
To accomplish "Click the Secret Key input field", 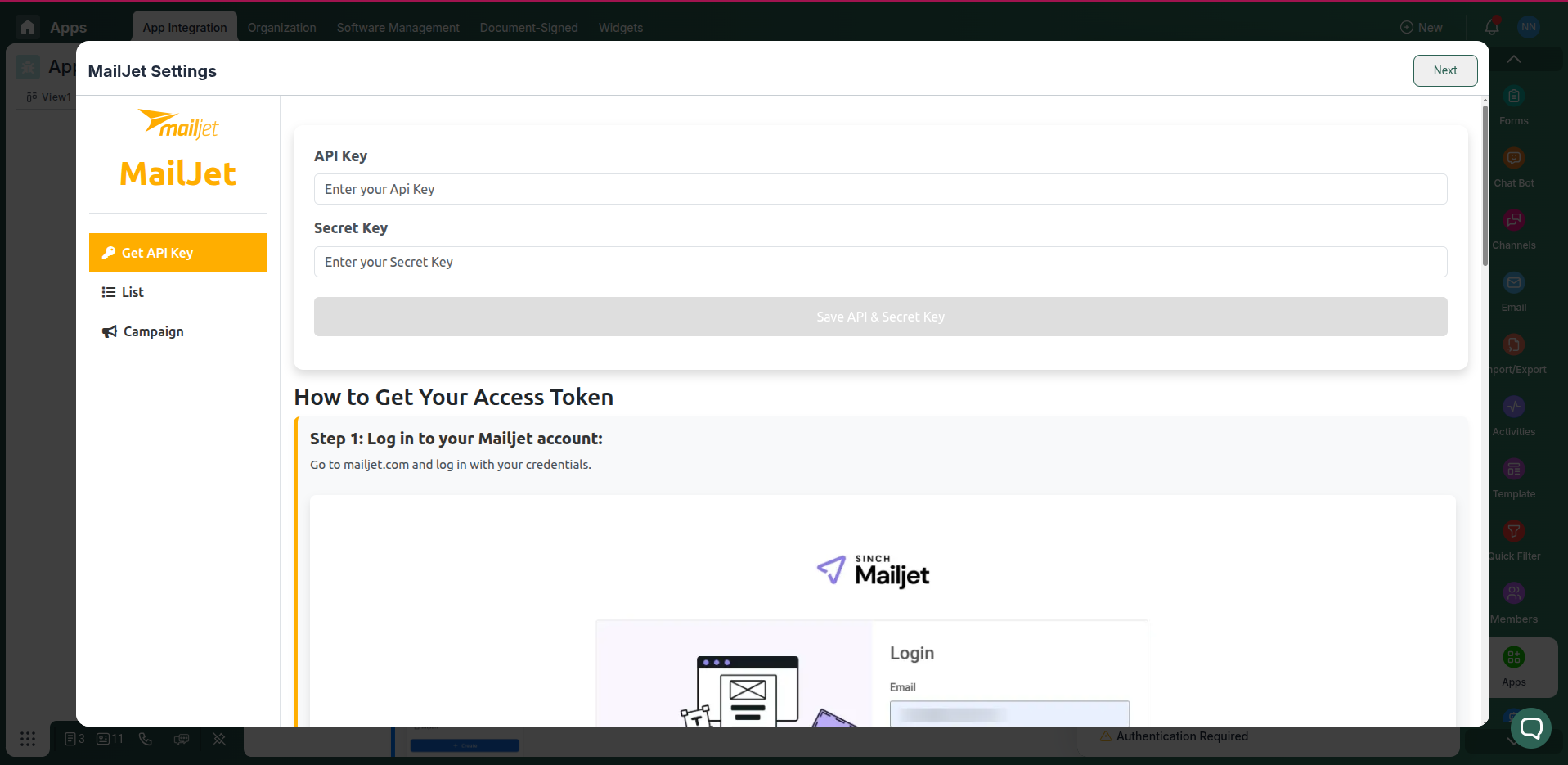I will (x=880, y=262).
